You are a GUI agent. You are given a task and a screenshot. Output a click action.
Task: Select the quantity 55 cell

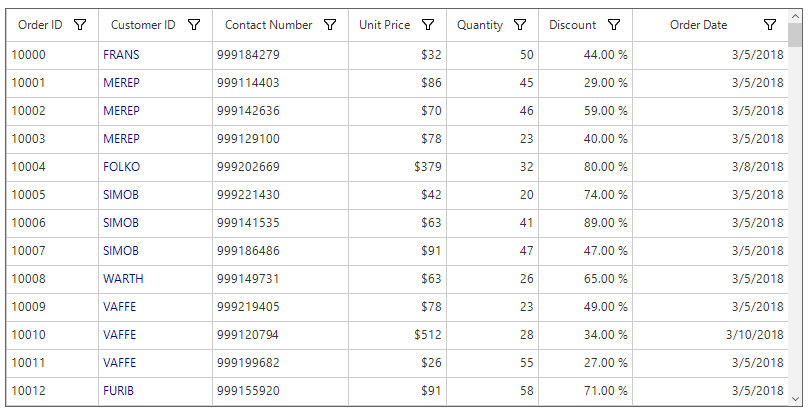click(492, 362)
